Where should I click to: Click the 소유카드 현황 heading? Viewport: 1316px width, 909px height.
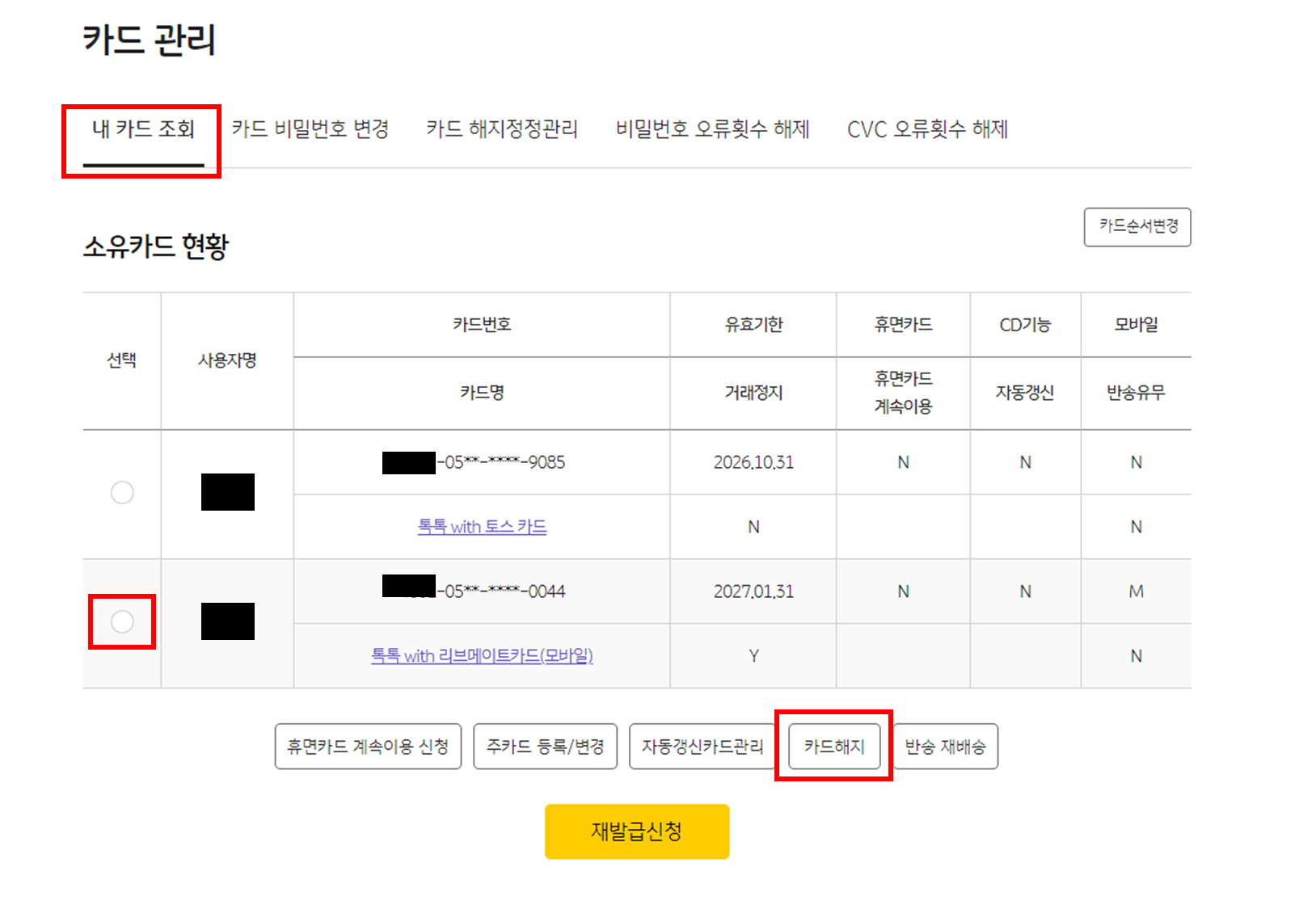pos(156,246)
